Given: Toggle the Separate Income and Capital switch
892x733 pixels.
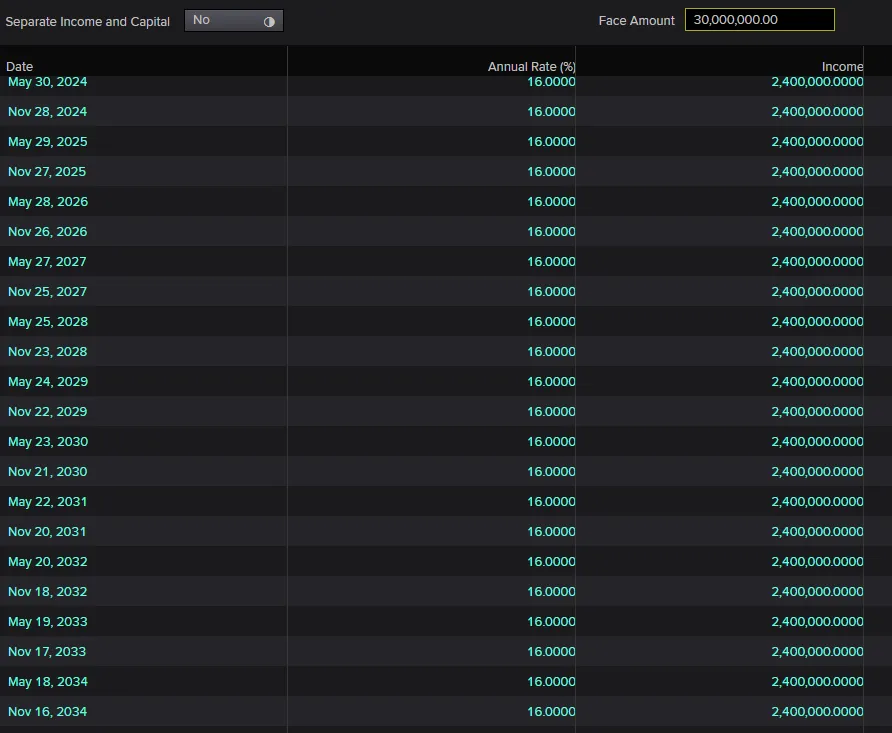Looking at the screenshot, I should (234, 20).
